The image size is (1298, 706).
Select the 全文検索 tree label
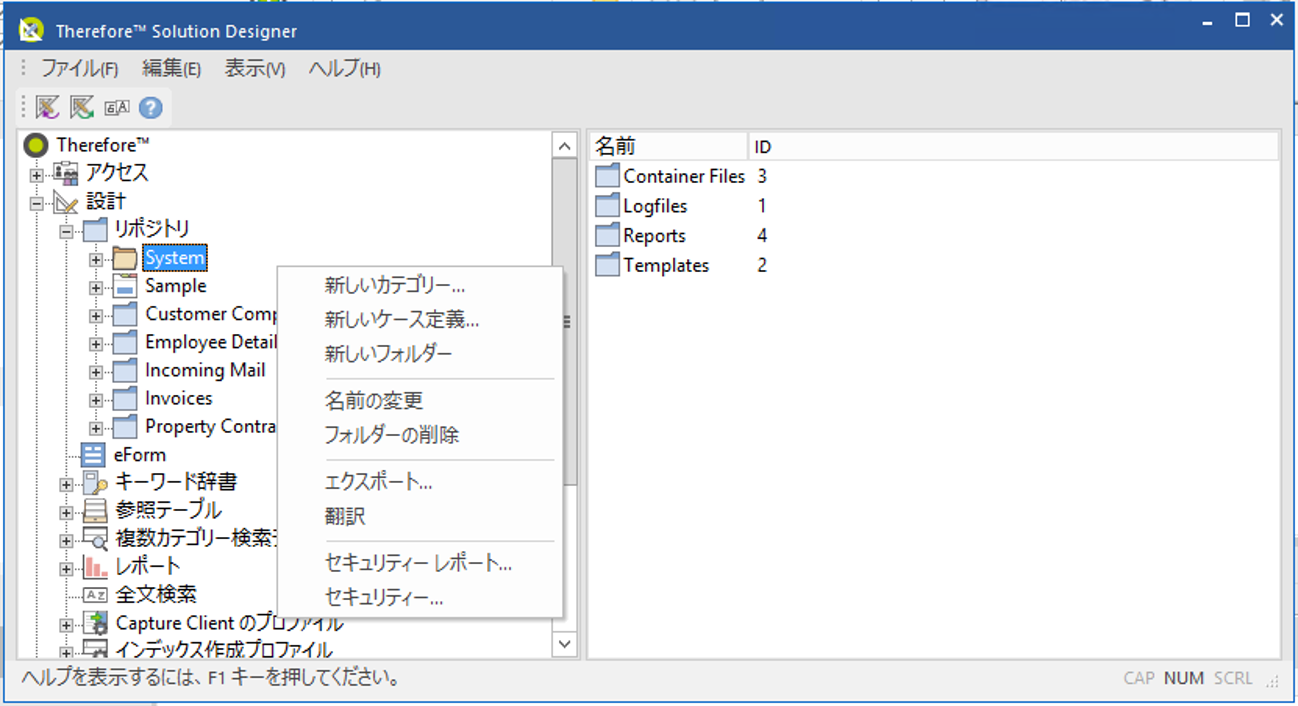tap(155, 595)
